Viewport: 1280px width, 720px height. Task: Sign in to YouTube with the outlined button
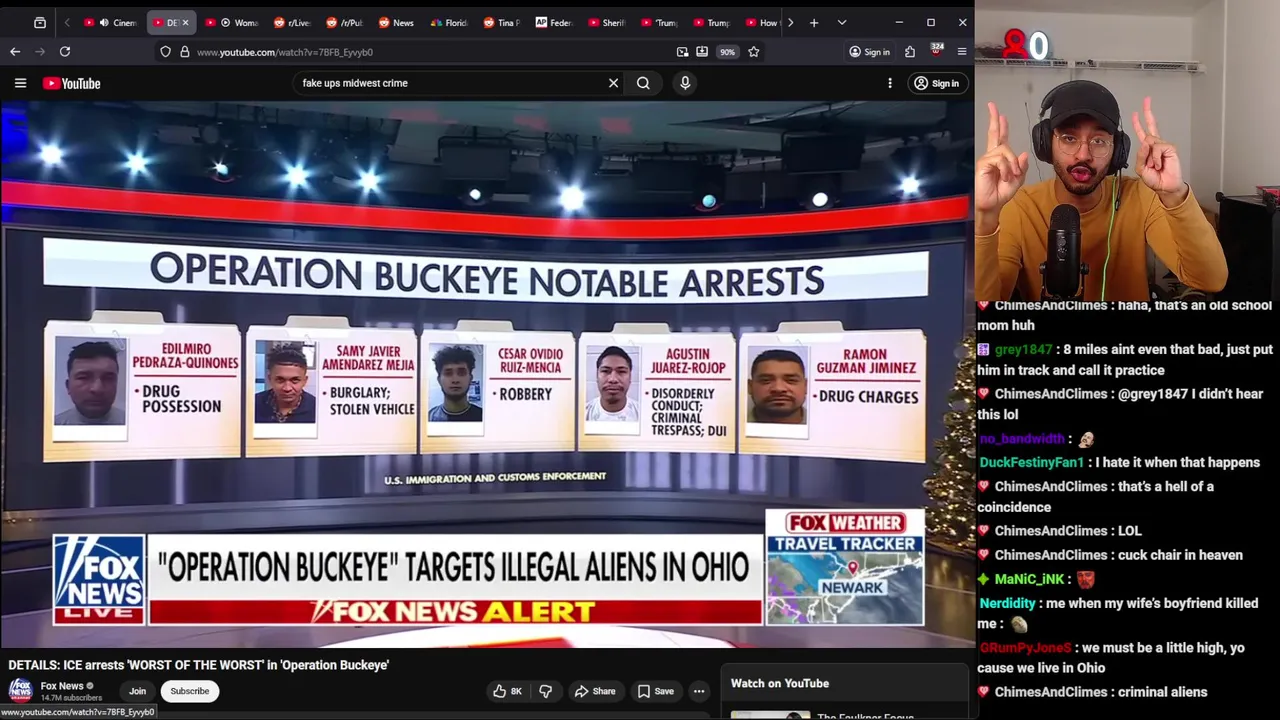tap(936, 83)
